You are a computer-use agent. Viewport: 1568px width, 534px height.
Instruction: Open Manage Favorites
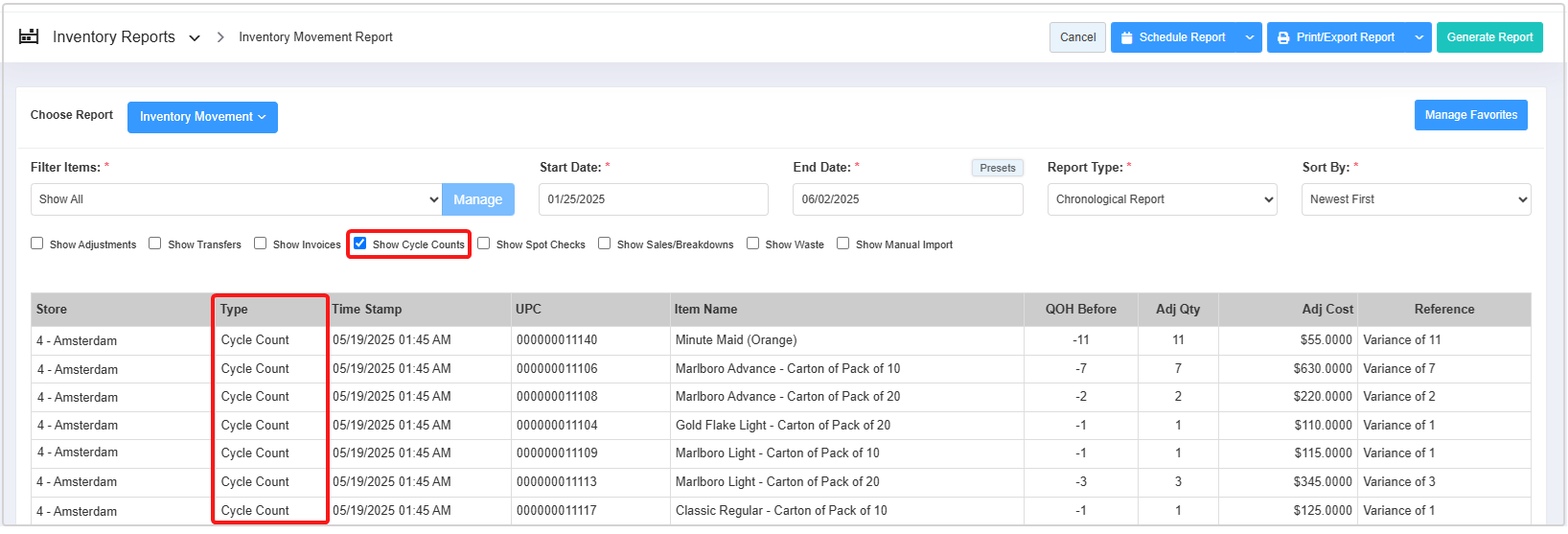[1470, 115]
